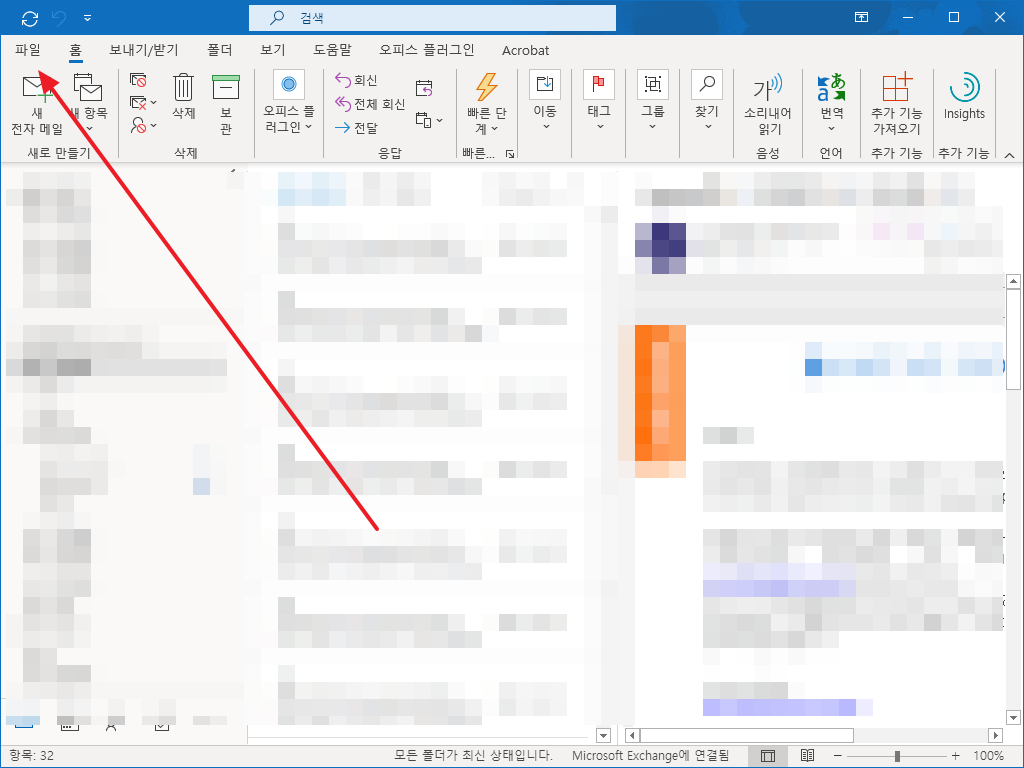Select the 홈 Home tab
Image resolution: width=1024 pixels, height=768 pixels.
(x=76, y=50)
